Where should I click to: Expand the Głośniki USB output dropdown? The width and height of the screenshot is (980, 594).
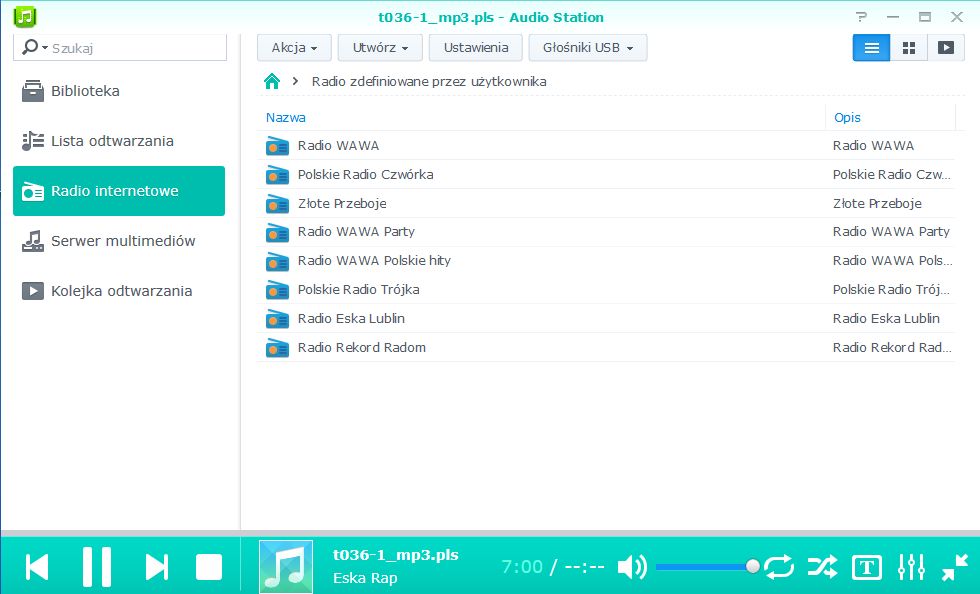[x=588, y=48]
